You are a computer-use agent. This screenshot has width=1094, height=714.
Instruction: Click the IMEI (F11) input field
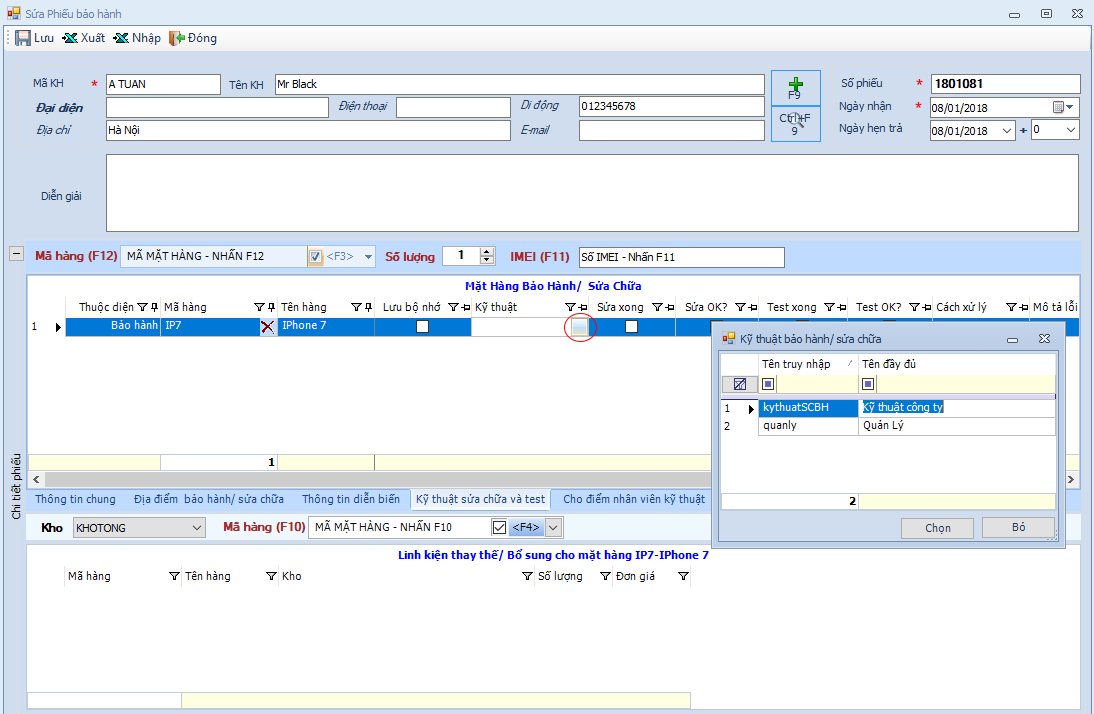click(x=682, y=258)
